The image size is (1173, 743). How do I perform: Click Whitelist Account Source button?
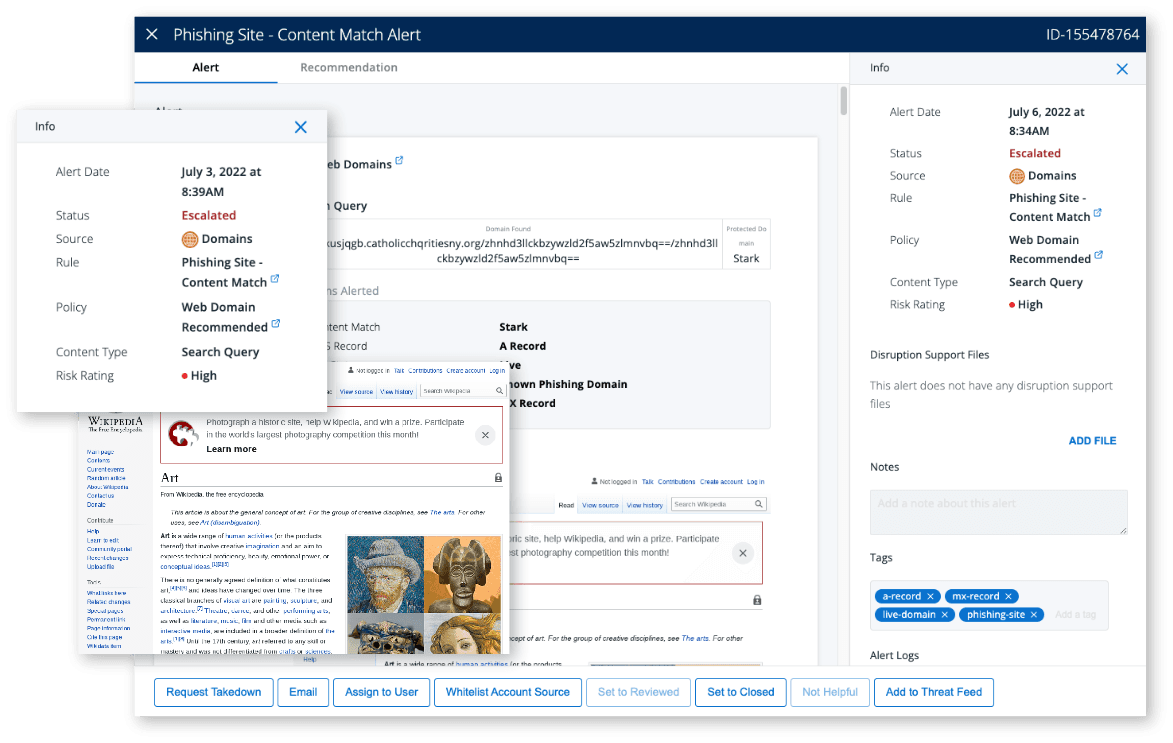pyautogui.click(x=508, y=692)
